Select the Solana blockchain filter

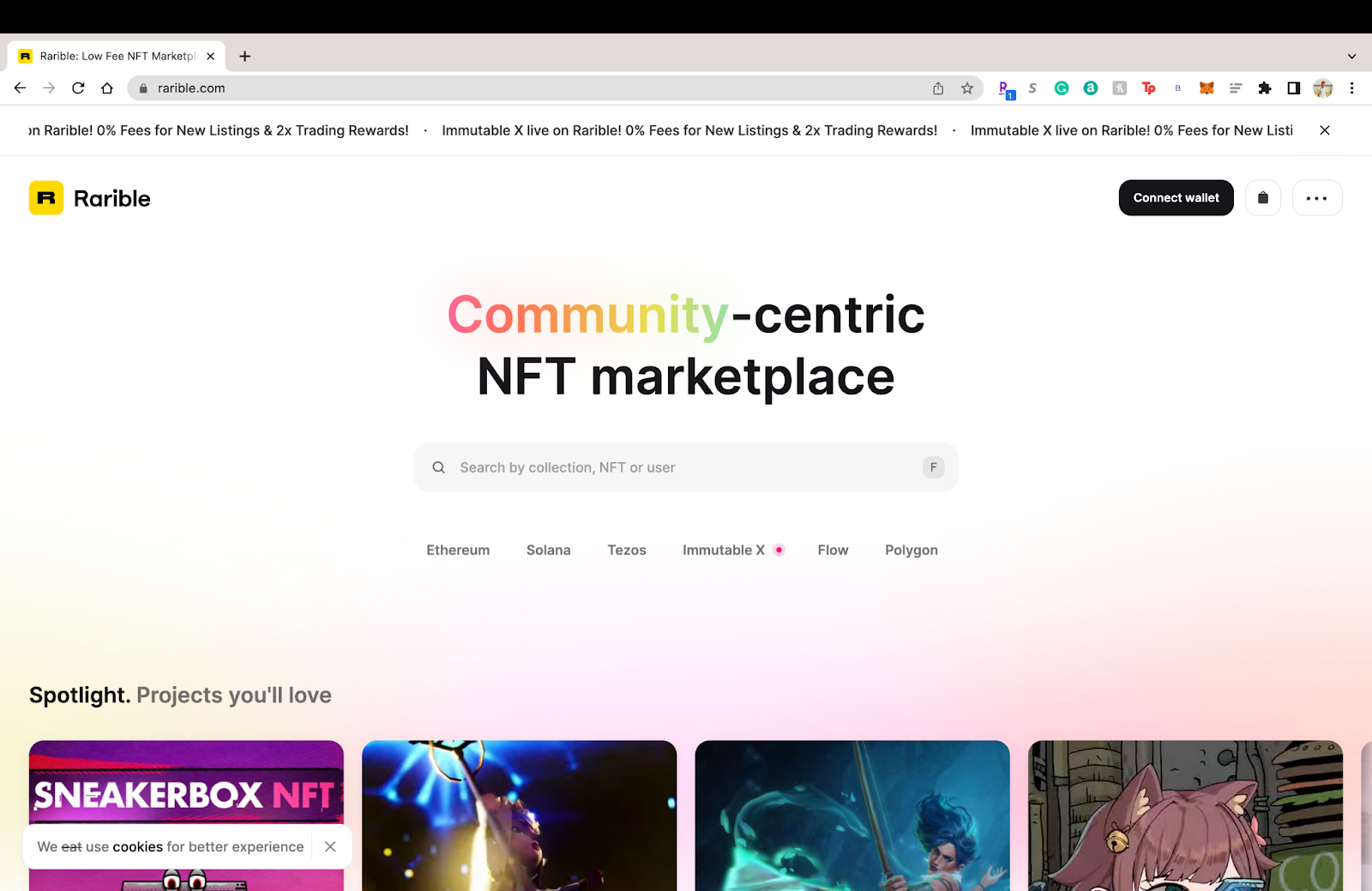tap(549, 550)
